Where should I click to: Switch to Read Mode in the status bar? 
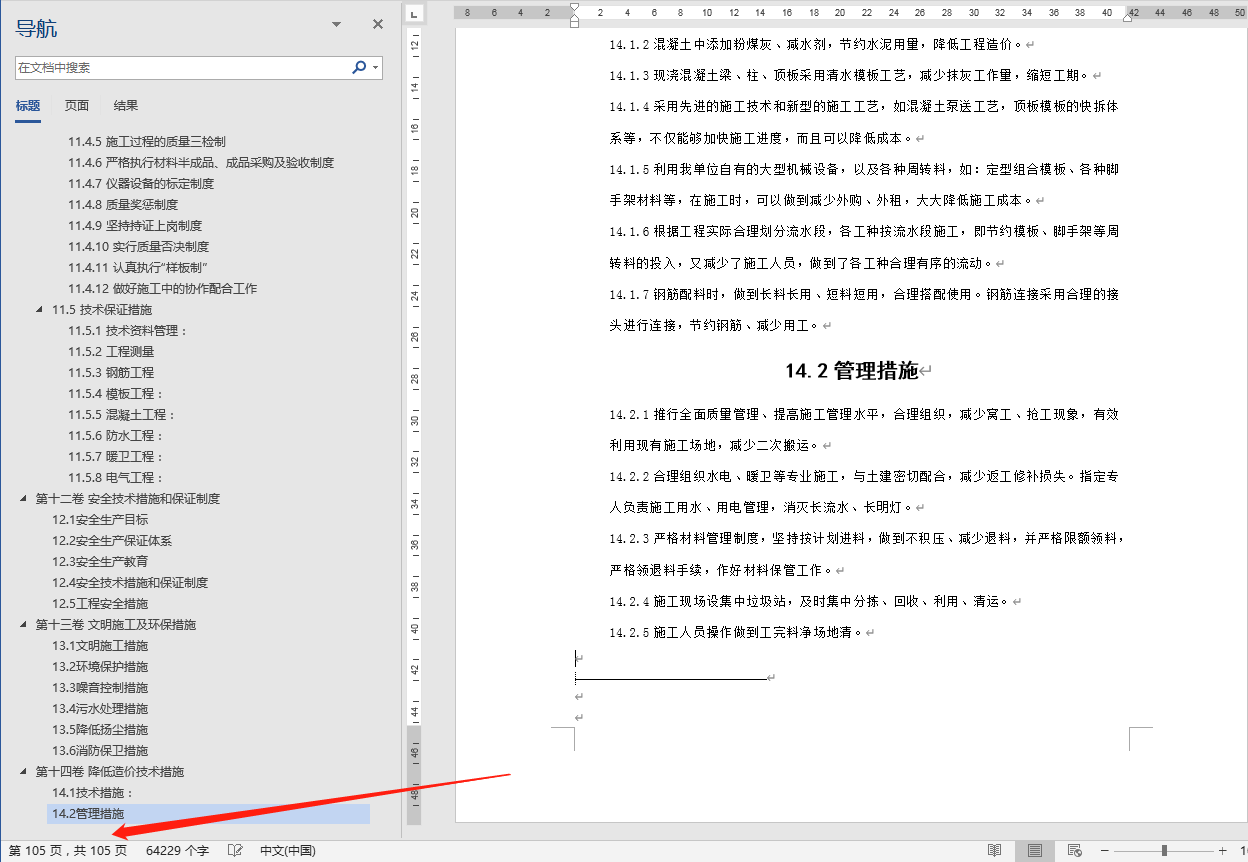[995, 850]
